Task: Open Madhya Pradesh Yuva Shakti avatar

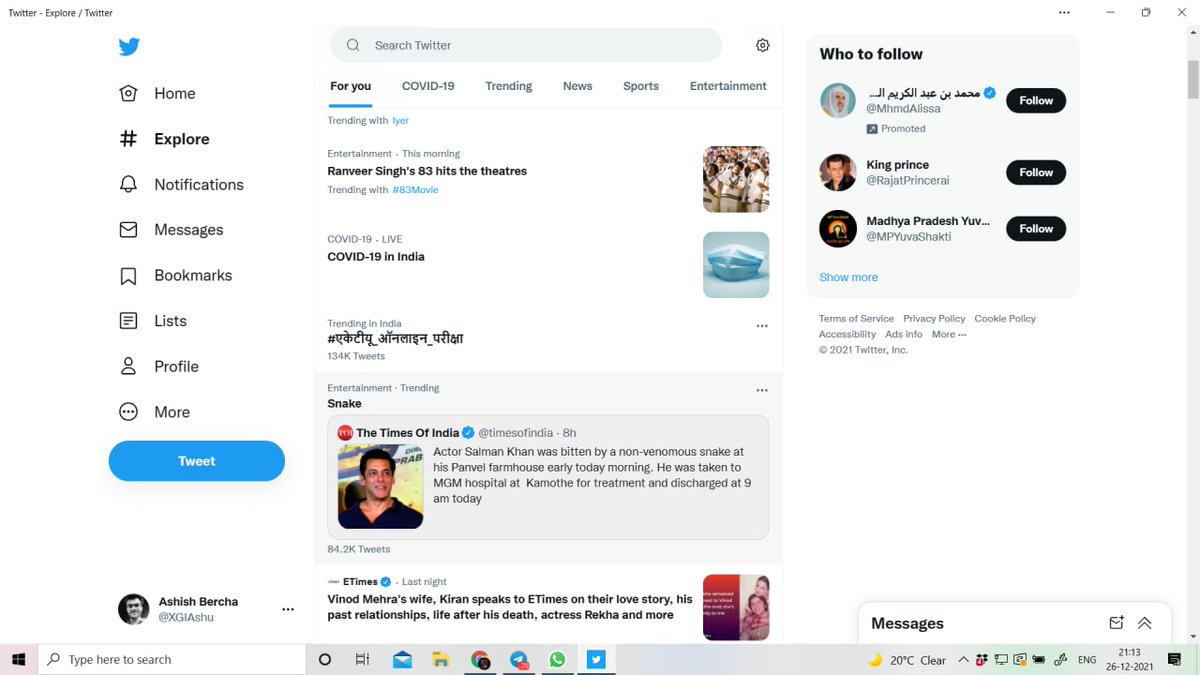Action: [x=838, y=228]
